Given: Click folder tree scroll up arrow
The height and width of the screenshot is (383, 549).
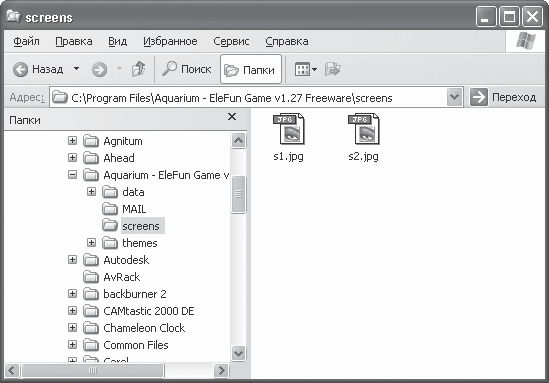Looking at the screenshot, I should (x=238, y=140).
